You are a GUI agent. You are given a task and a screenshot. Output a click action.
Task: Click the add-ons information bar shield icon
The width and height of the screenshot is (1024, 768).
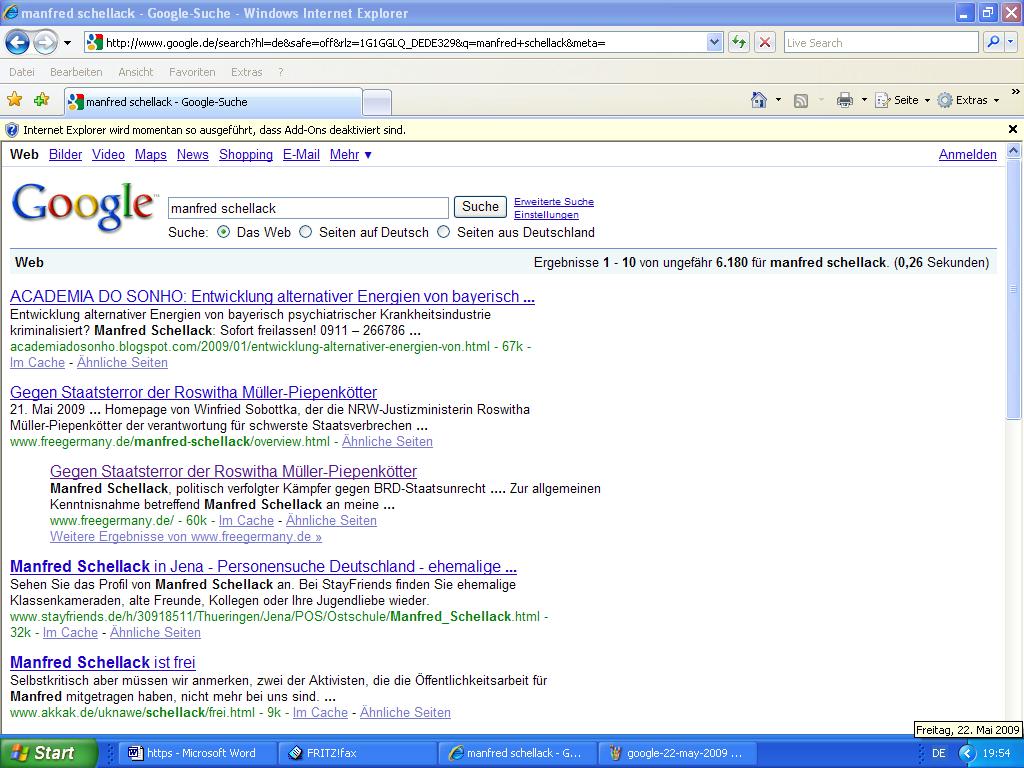coord(12,130)
